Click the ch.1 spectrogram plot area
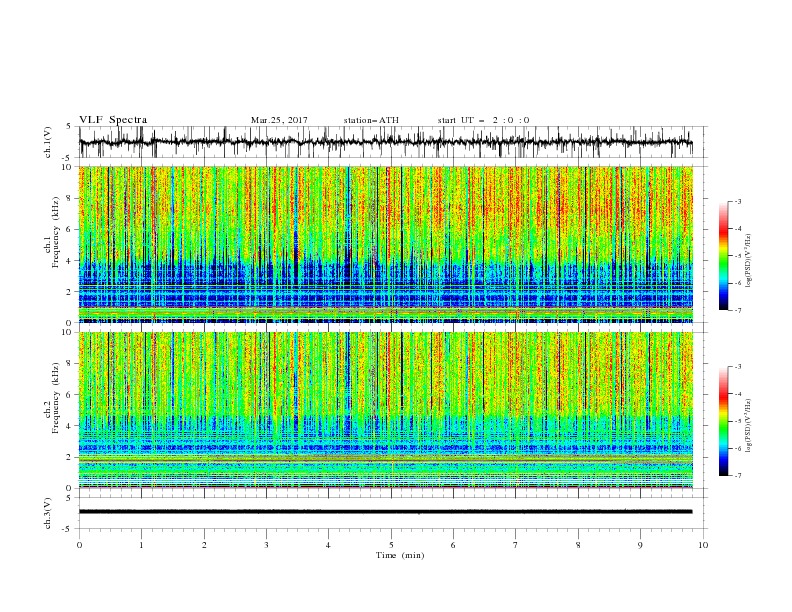 click(x=386, y=244)
